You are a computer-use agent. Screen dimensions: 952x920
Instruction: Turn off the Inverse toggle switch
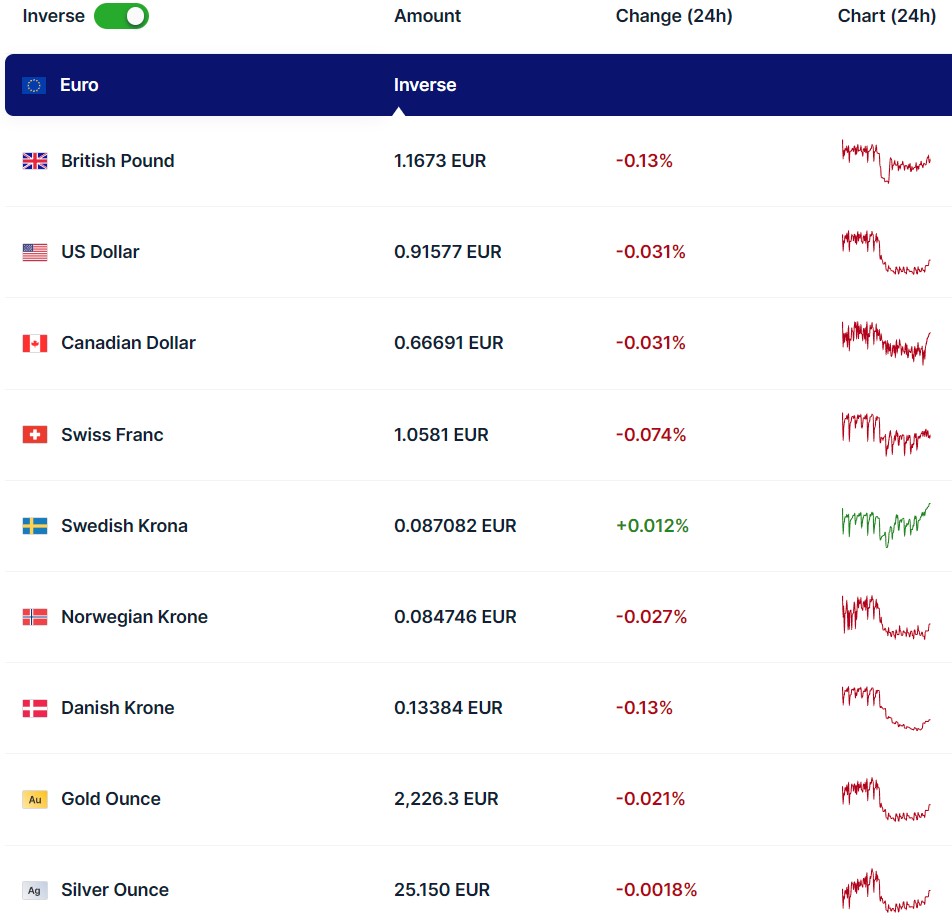point(121,16)
